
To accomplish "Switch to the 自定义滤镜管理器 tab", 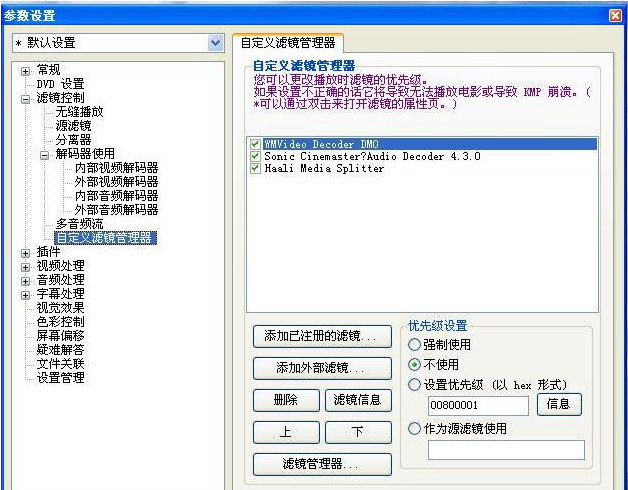I will [x=287, y=43].
